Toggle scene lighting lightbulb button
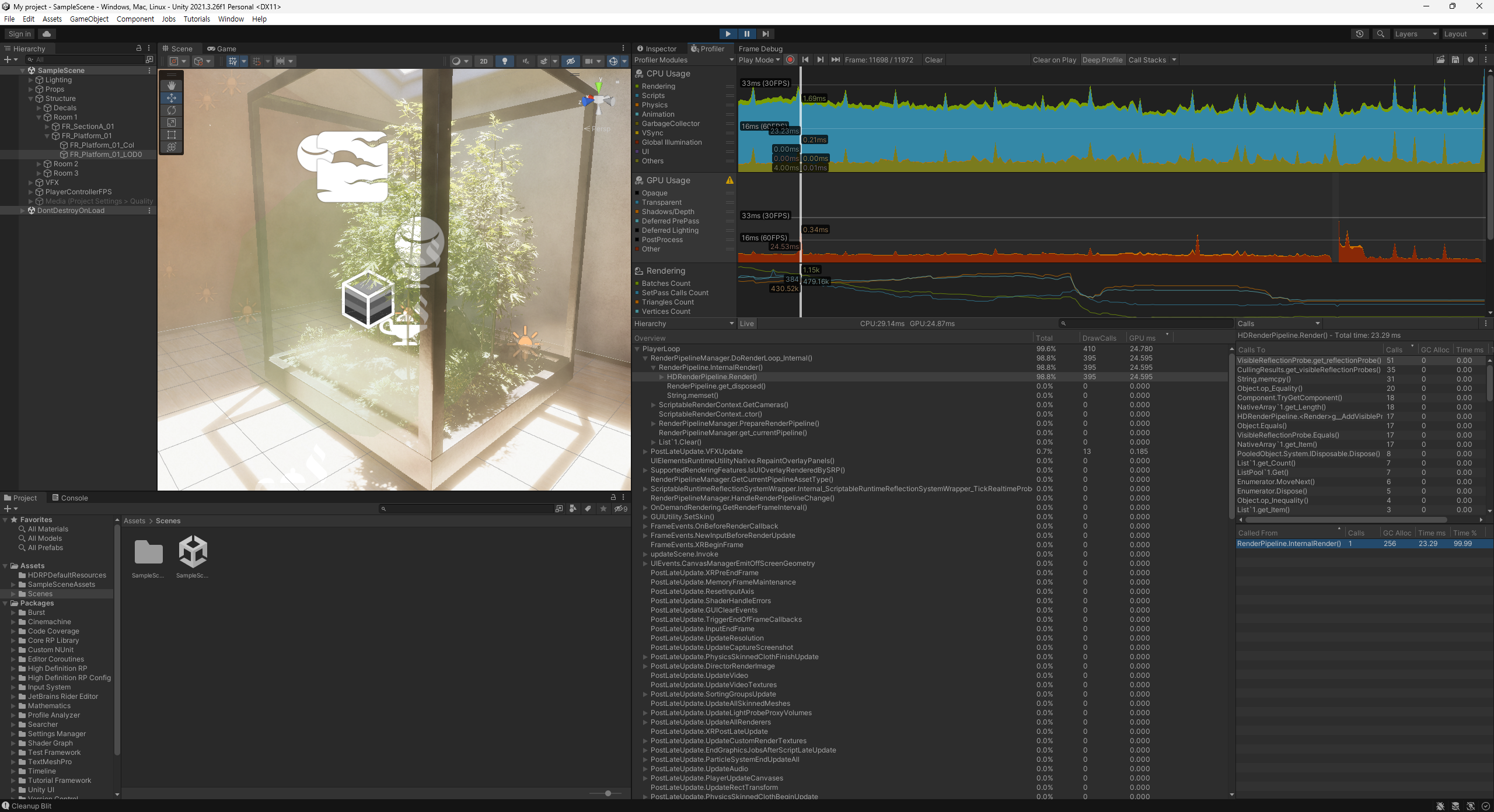The height and width of the screenshot is (812, 1494). (505, 61)
